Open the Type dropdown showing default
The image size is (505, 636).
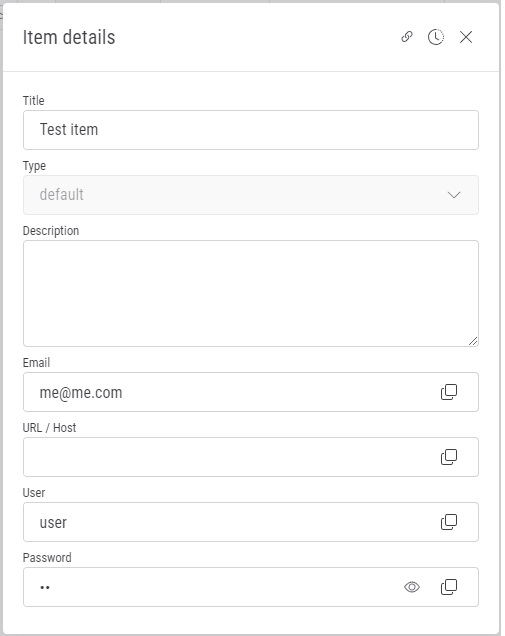click(x=251, y=195)
